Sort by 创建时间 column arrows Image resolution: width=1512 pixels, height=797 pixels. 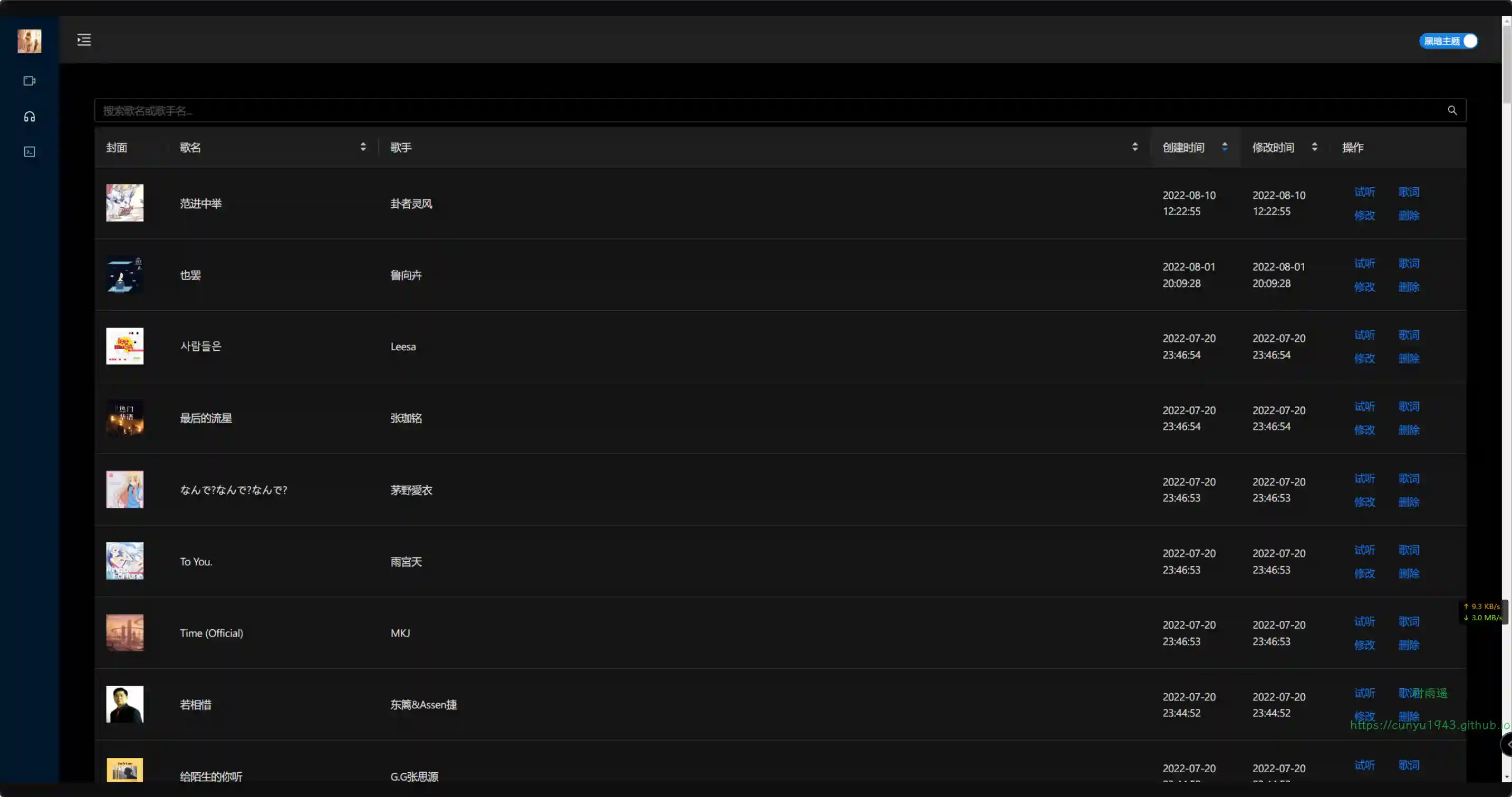tap(1225, 147)
